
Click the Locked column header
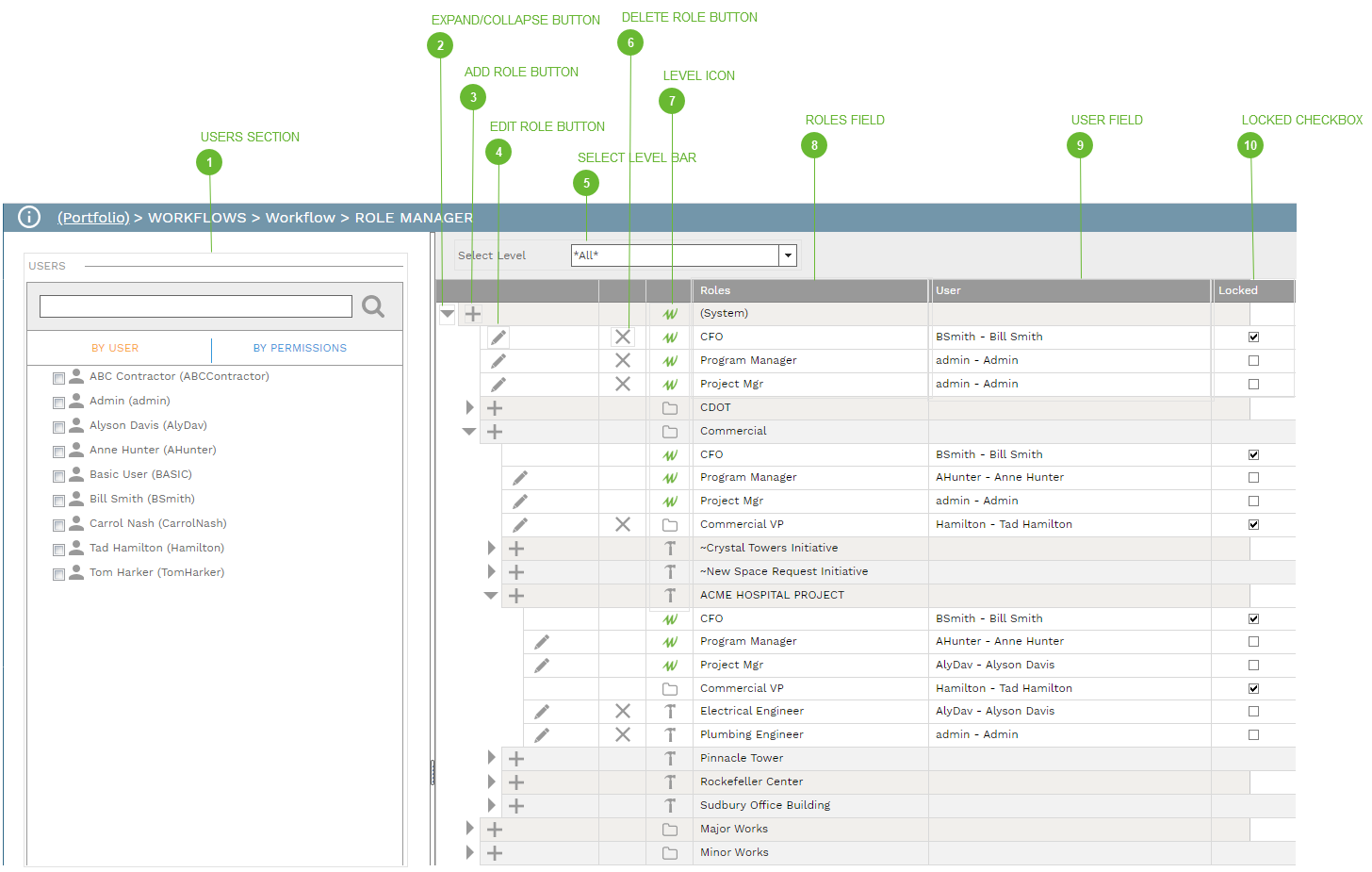1253,290
